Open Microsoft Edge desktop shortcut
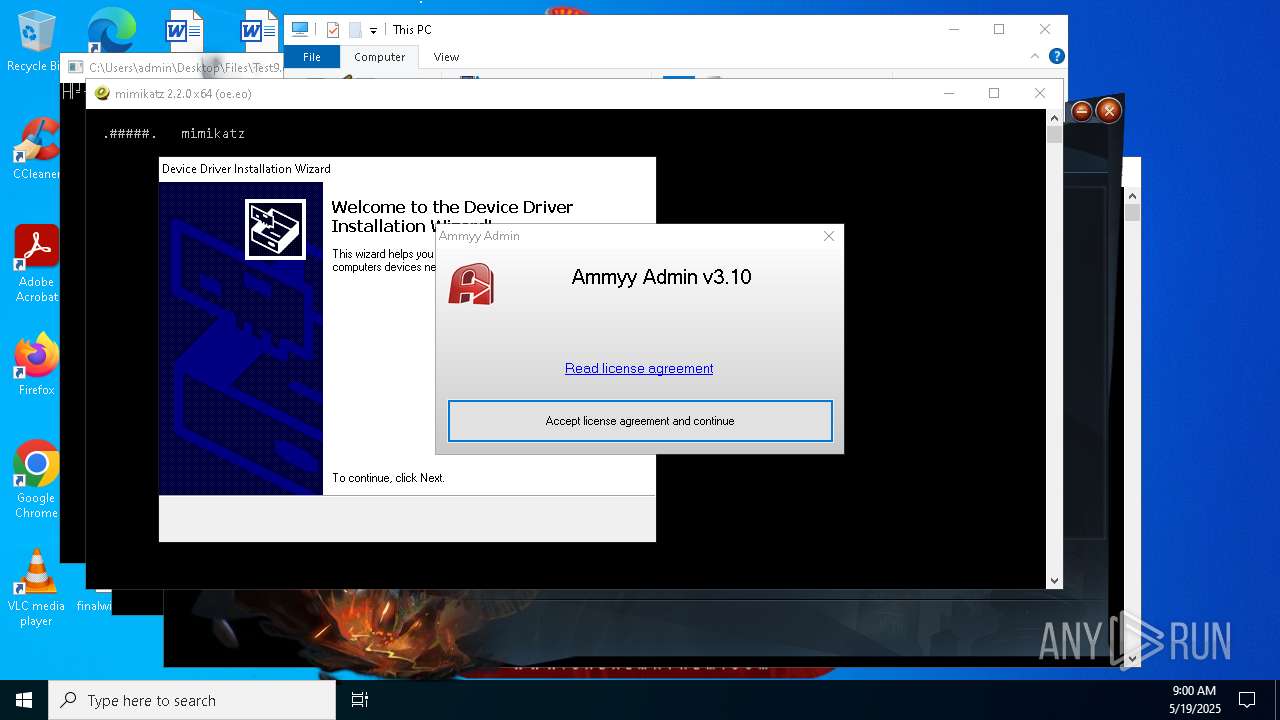This screenshot has height=720, width=1280. pos(111,30)
